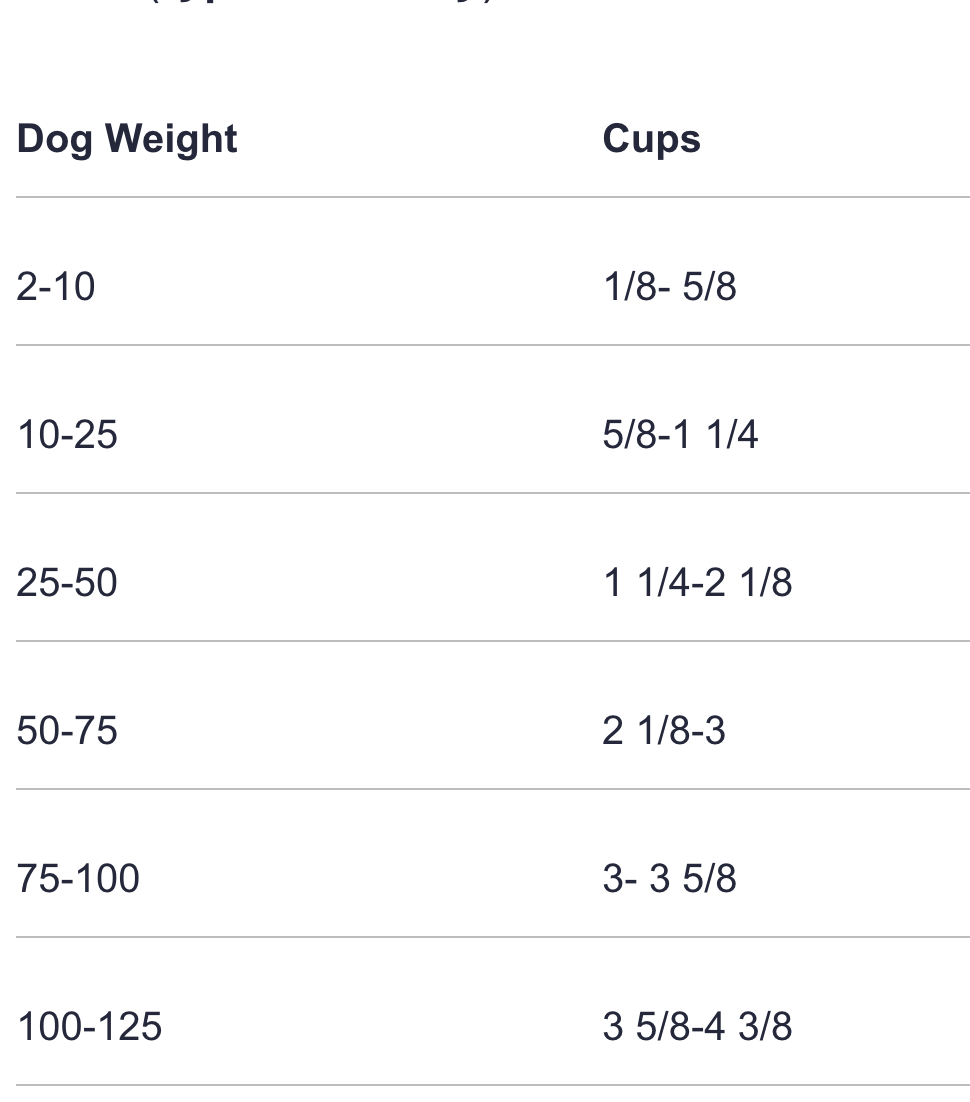Select the 25-50 weight cell
The height and width of the screenshot is (1102, 970).
point(67,583)
